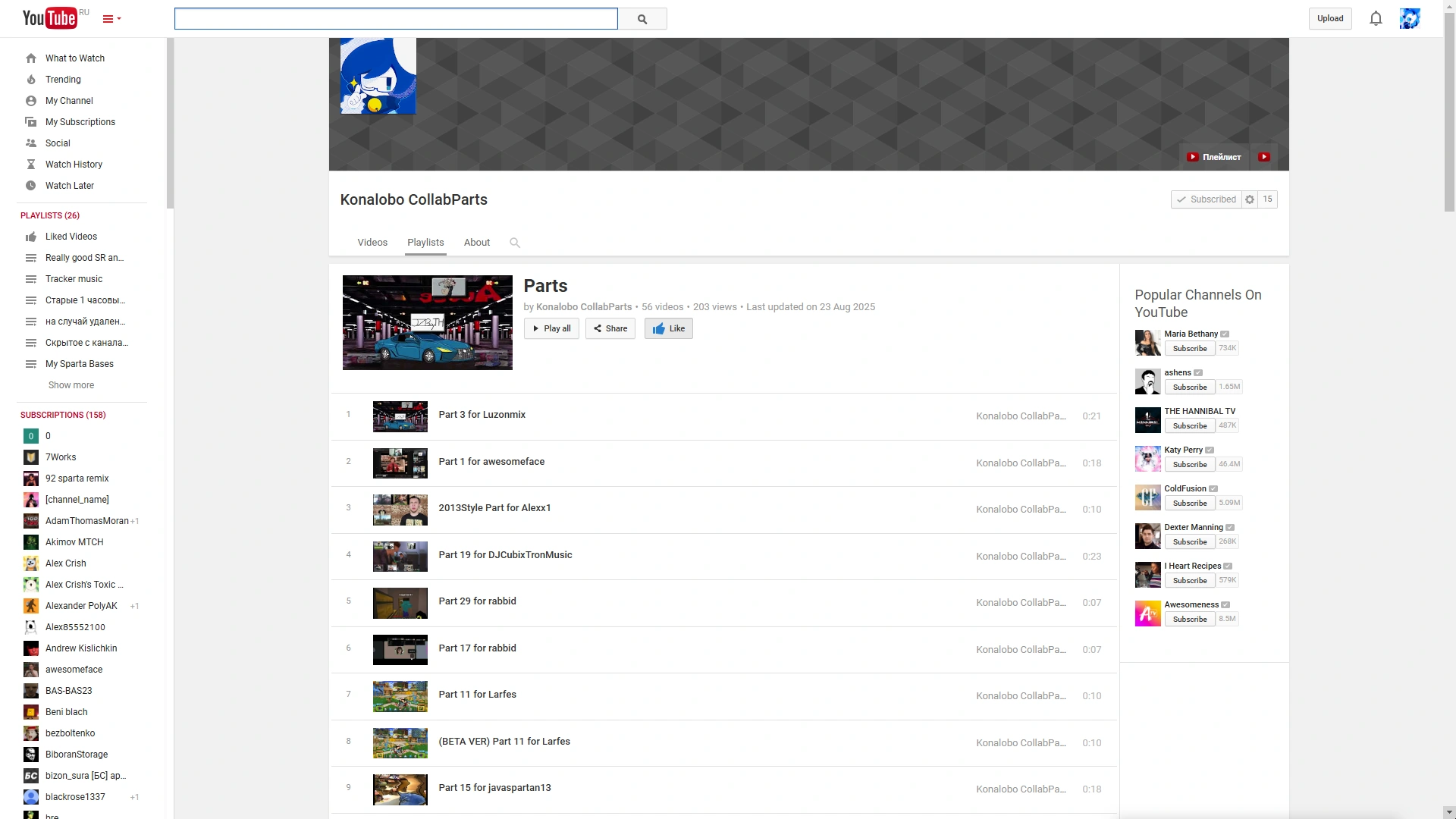Image resolution: width=1456 pixels, height=819 pixels.
Task: Open the guide menu hamburger dropdown
Action: coord(111,19)
